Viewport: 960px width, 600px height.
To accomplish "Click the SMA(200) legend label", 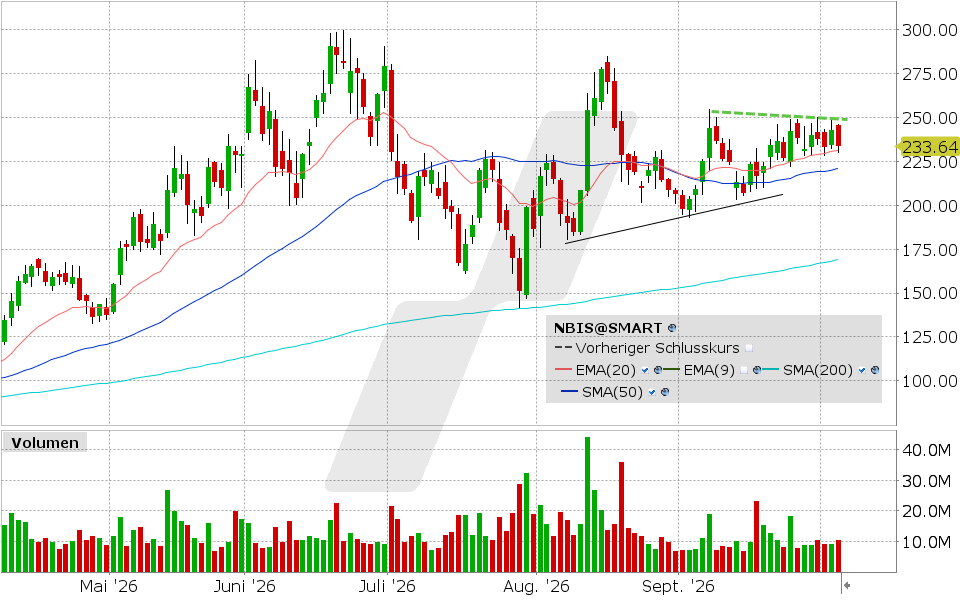I will coord(818,370).
